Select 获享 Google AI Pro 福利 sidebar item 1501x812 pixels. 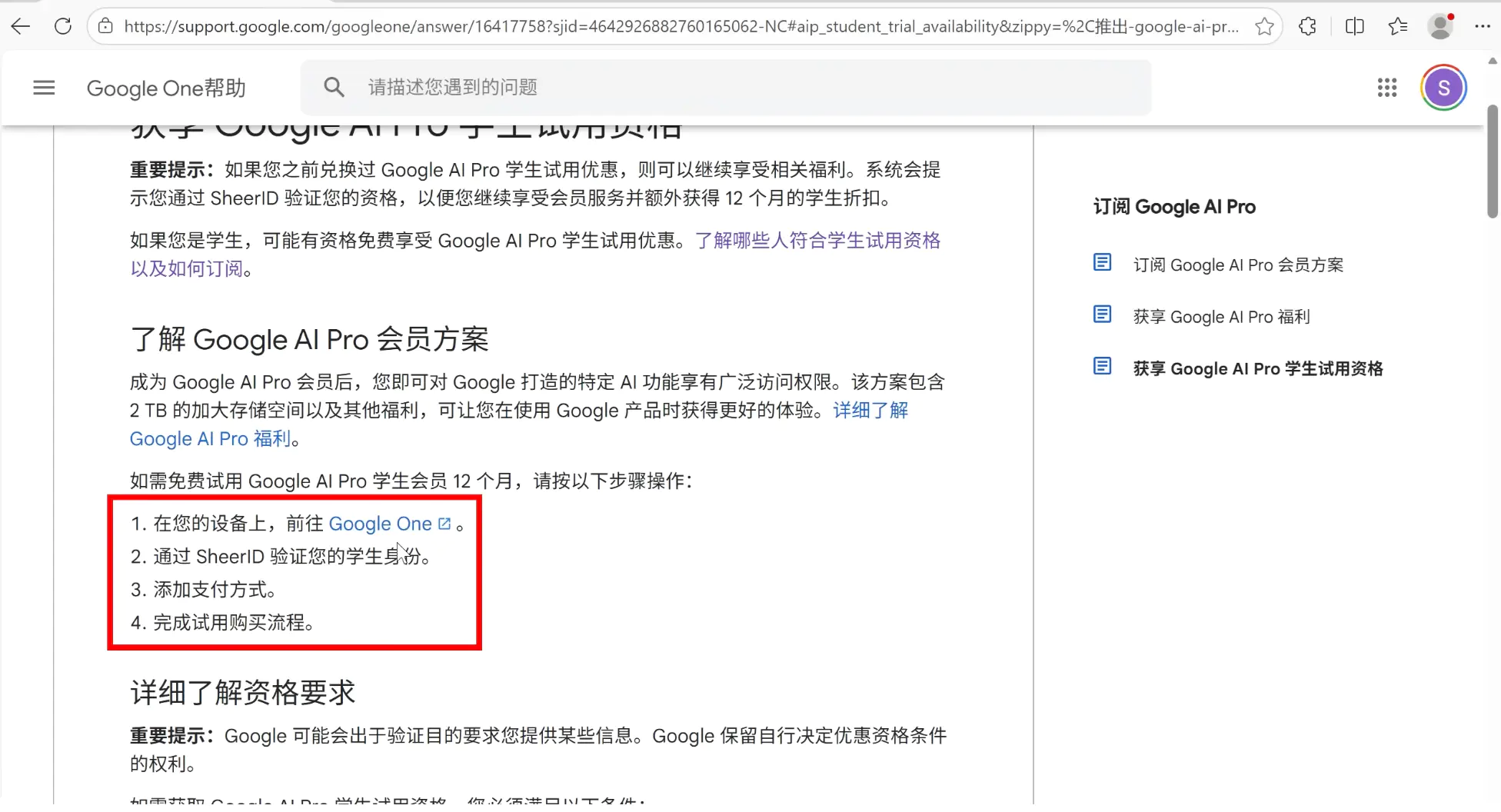tap(1221, 317)
